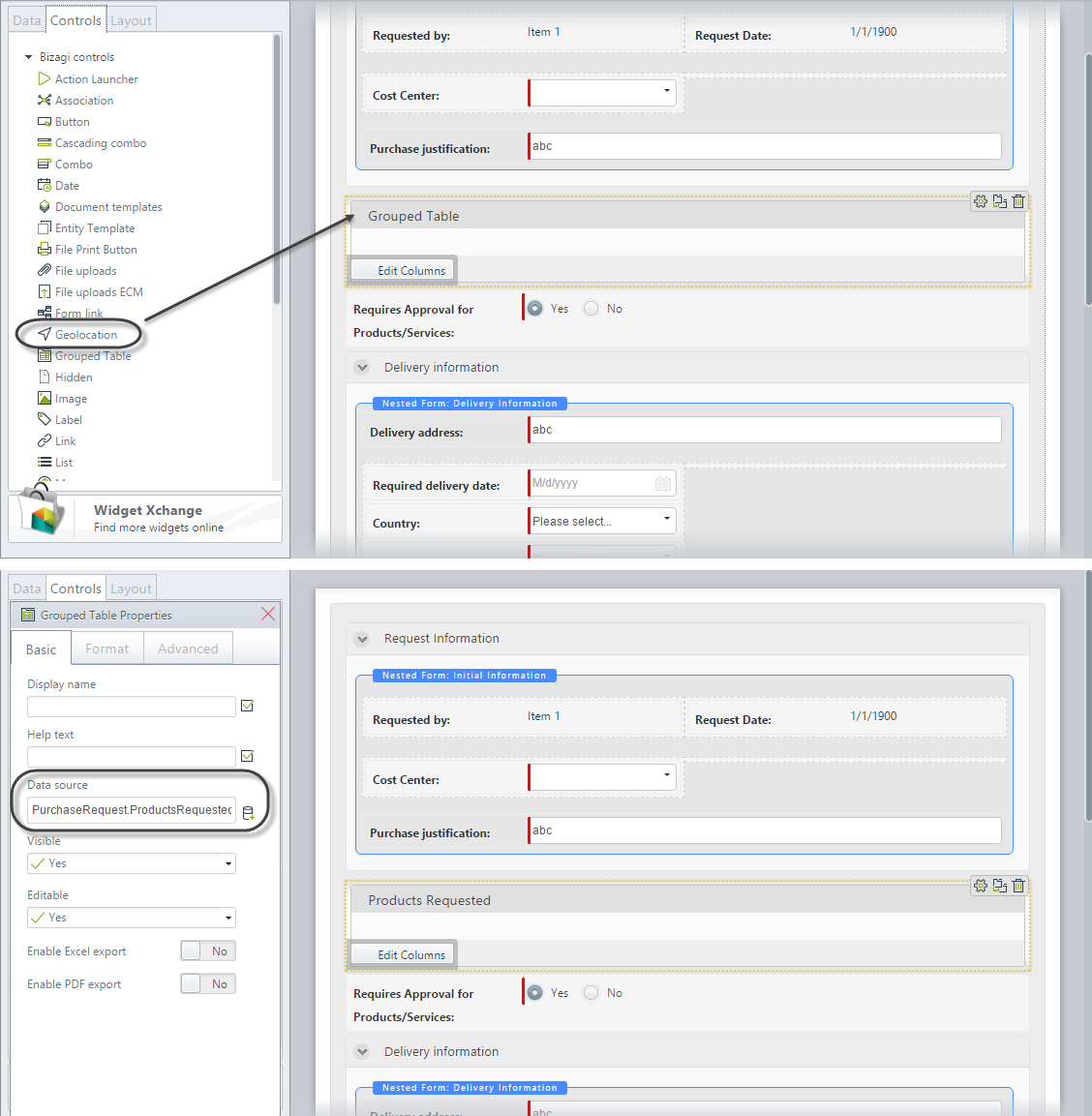Delete the Grouped Table with trash icon
This screenshot has height=1116, width=1092.
click(1018, 201)
